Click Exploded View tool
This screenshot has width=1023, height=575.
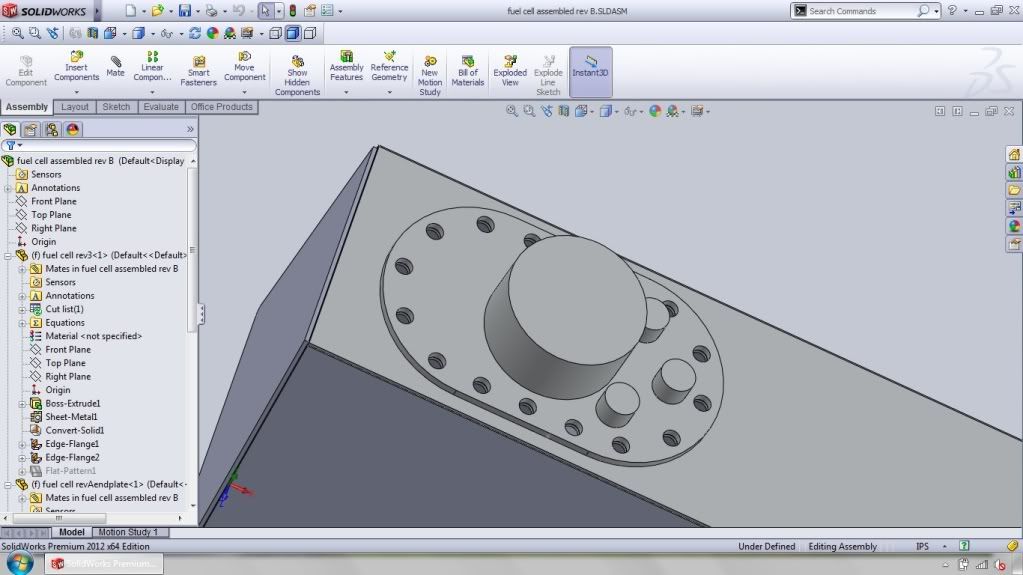point(510,71)
